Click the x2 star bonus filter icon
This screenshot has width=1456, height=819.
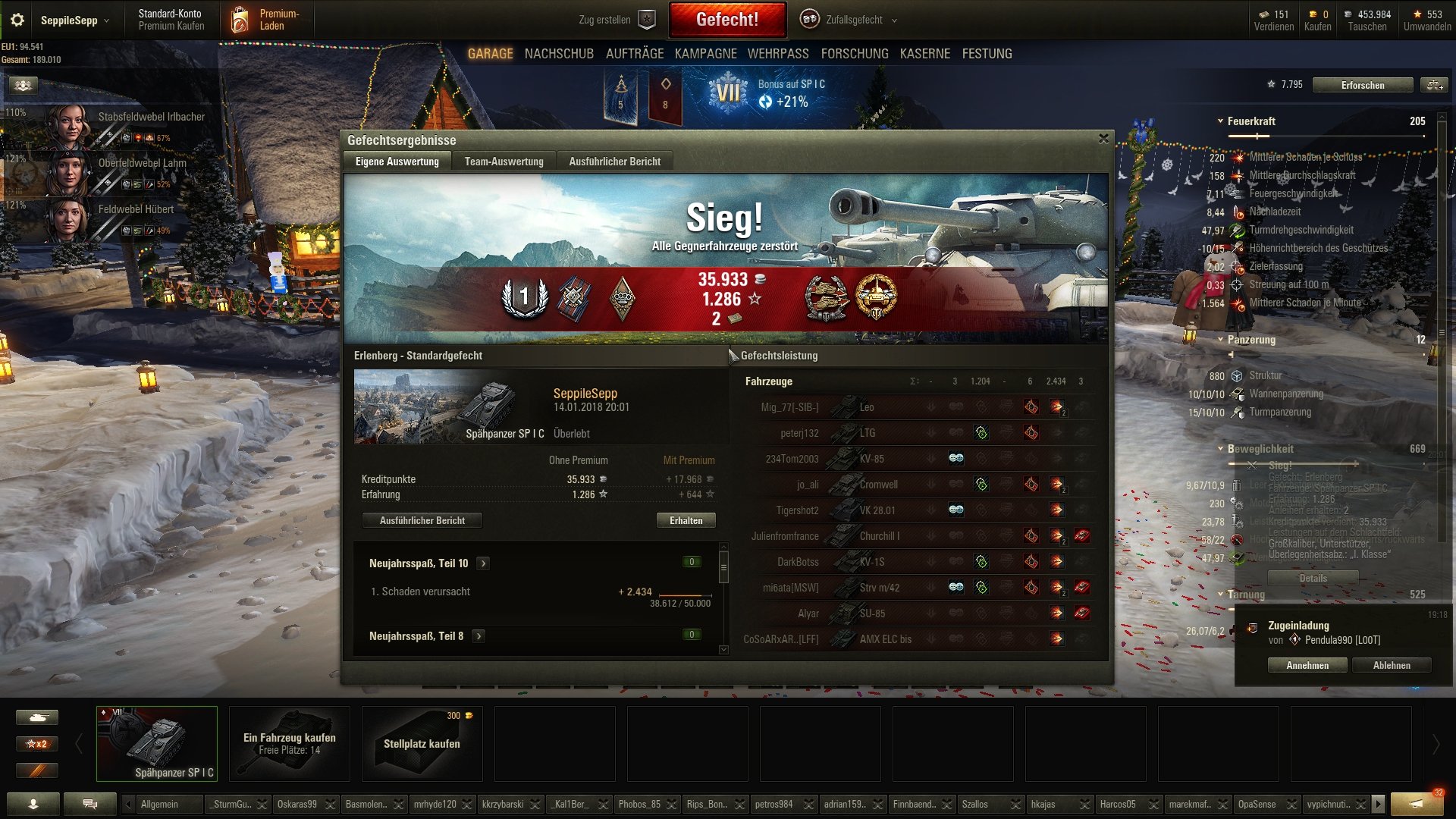pos(37,744)
